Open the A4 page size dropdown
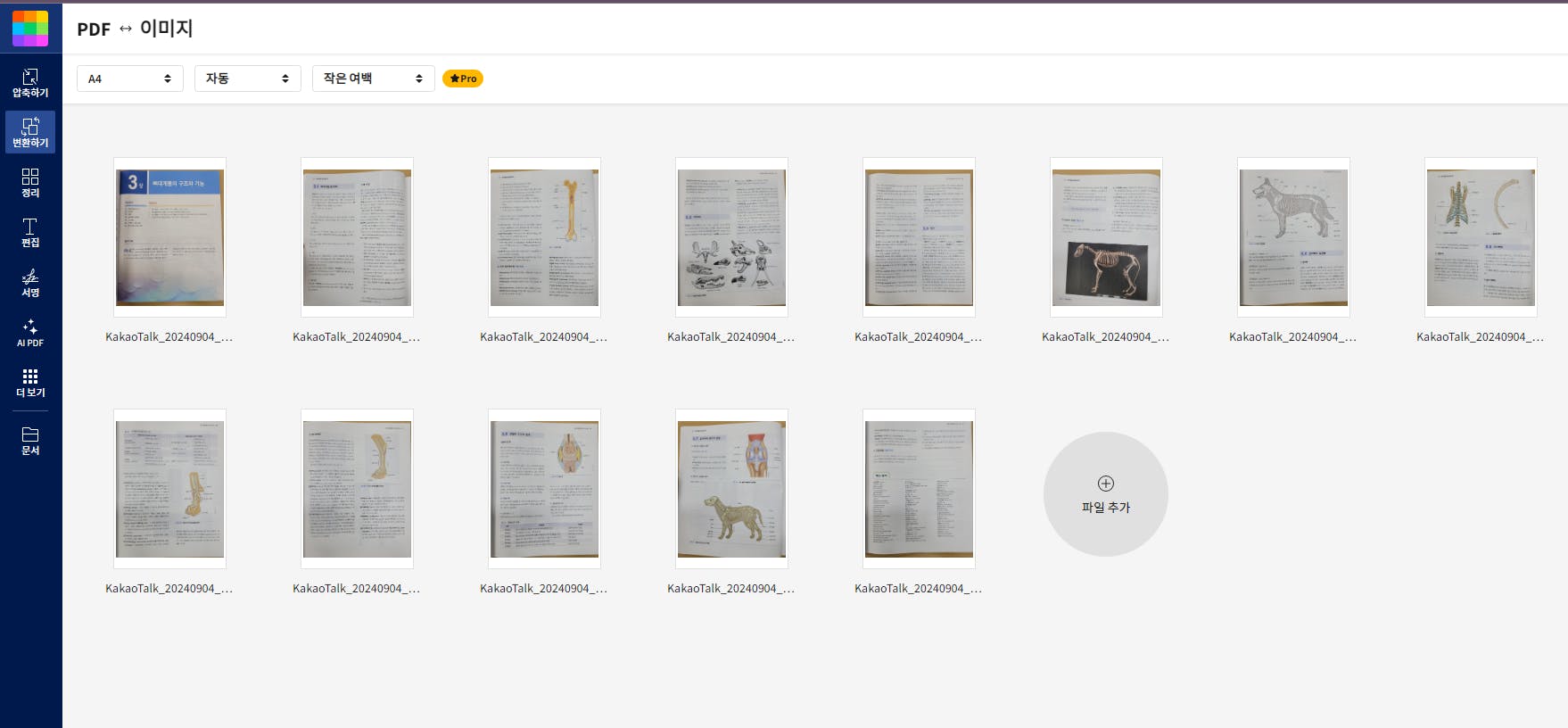 130,79
